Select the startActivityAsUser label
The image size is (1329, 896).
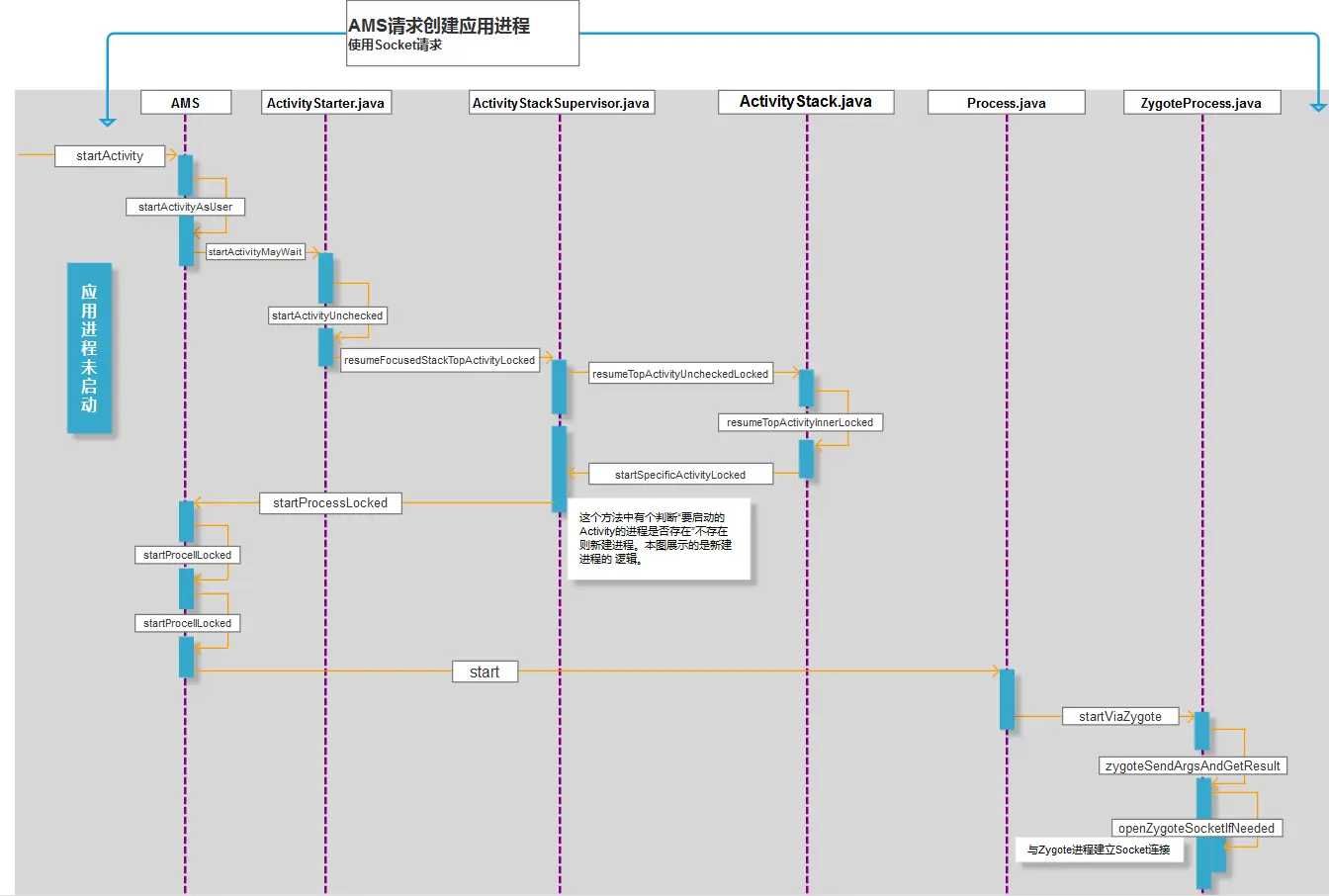click(186, 207)
